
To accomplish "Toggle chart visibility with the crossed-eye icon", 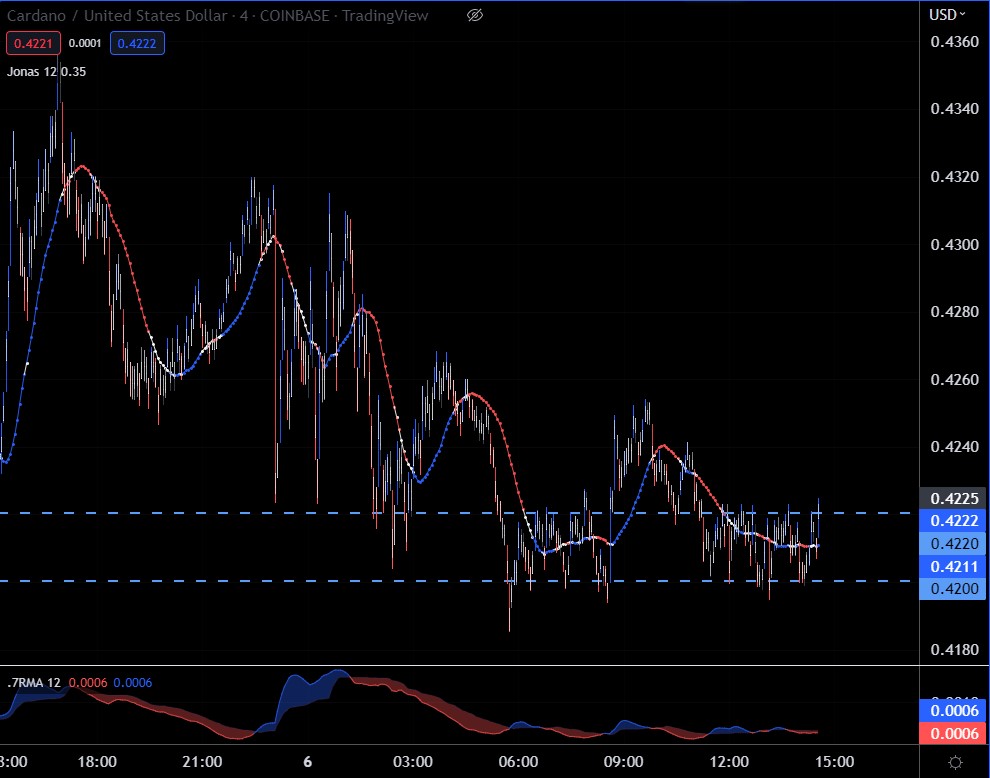I will tap(476, 15).
